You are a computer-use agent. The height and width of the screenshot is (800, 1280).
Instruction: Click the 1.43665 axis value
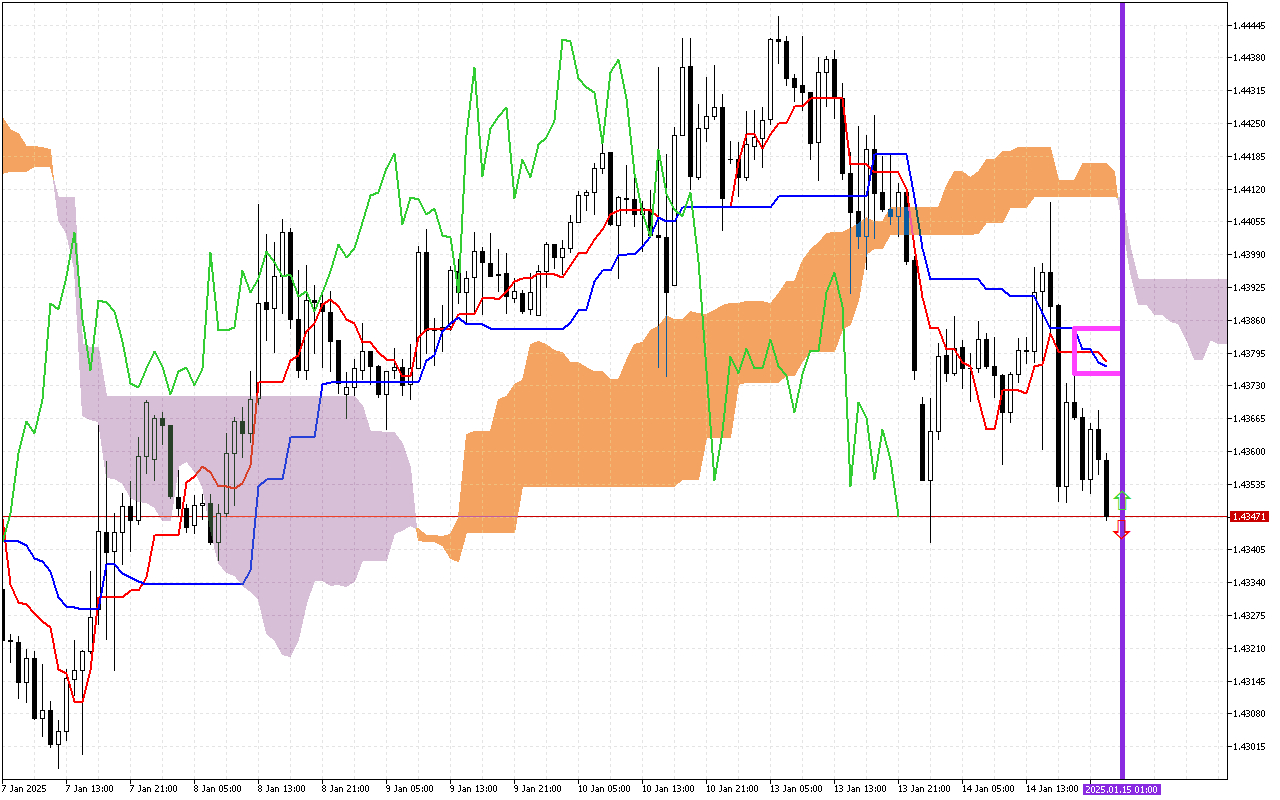pos(1250,419)
